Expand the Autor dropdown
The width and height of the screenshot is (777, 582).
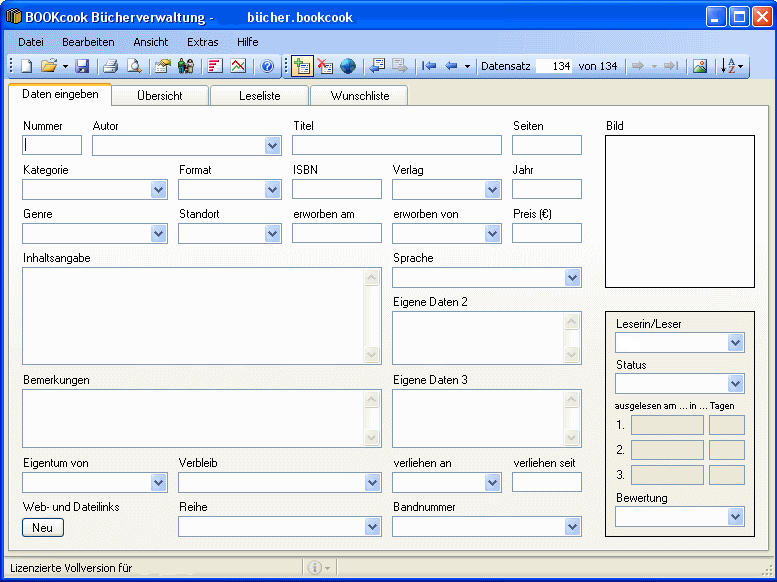pos(273,146)
